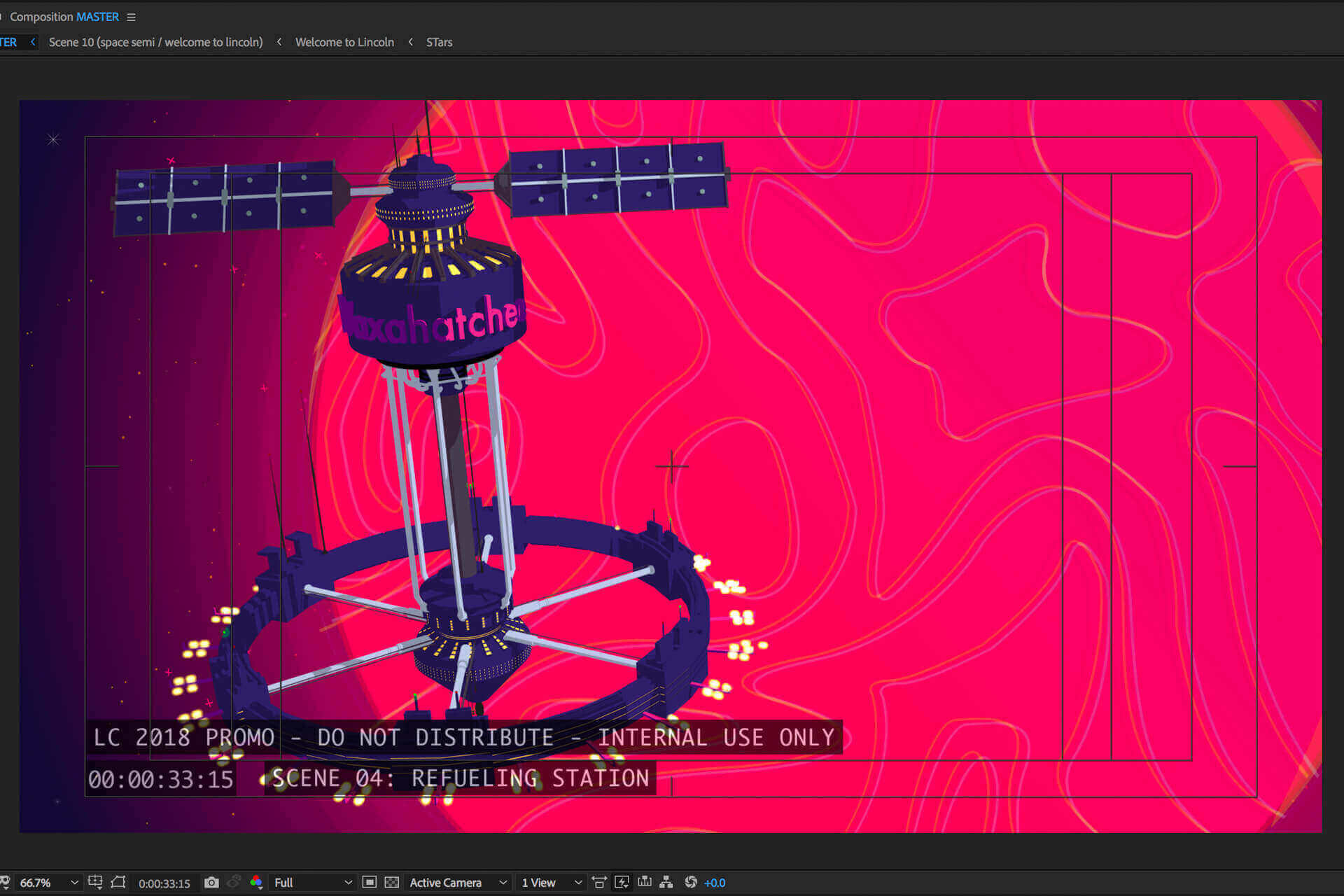This screenshot has height=896, width=1344.
Task: Open the Full resolution dropdown
Action: (x=312, y=883)
